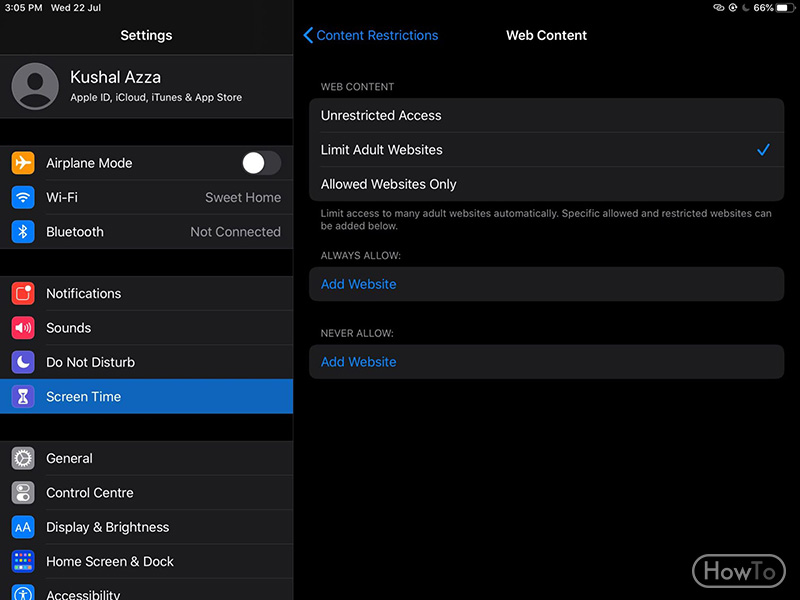Tap the eye-shaped status bar icon
The height and width of the screenshot is (600, 800).
point(719,8)
